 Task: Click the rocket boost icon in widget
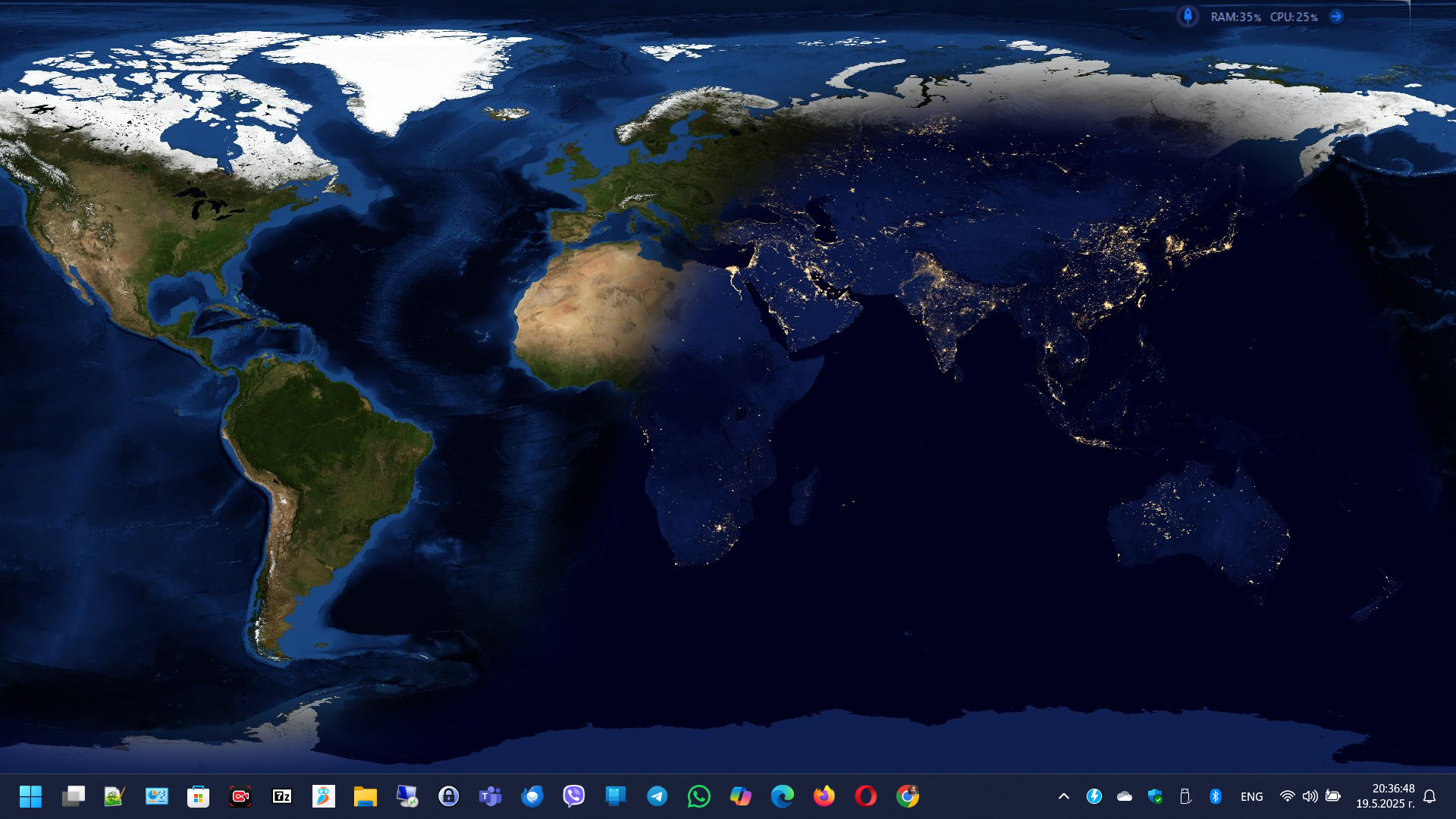click(1188, 16)
